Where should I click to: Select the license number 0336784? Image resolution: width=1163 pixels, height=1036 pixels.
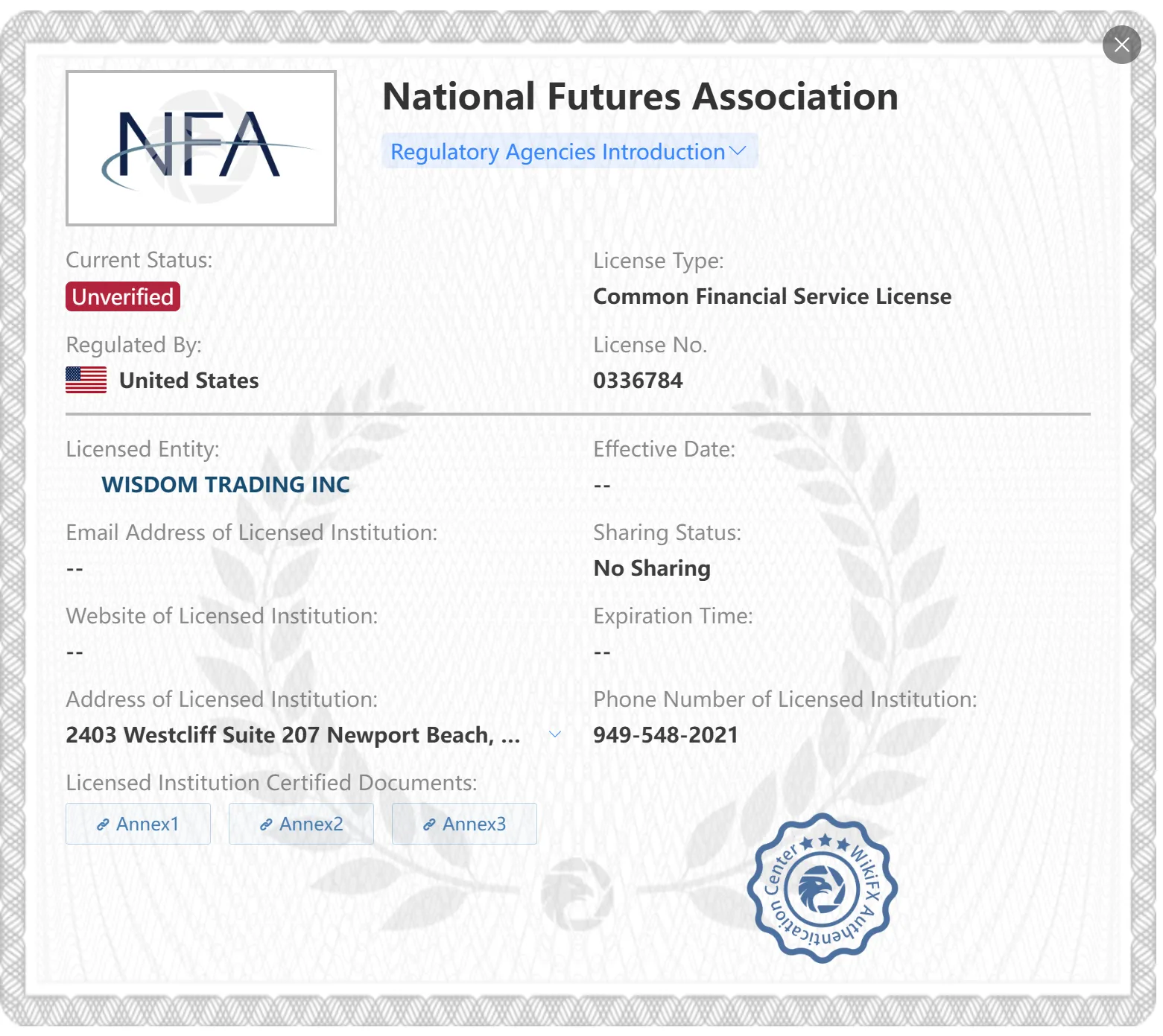(x=638, y=381)
